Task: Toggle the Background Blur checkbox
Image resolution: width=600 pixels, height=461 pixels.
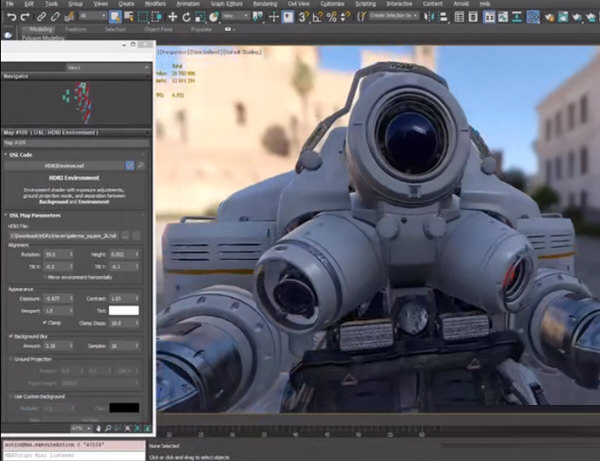Action: [x=11, y=336]
